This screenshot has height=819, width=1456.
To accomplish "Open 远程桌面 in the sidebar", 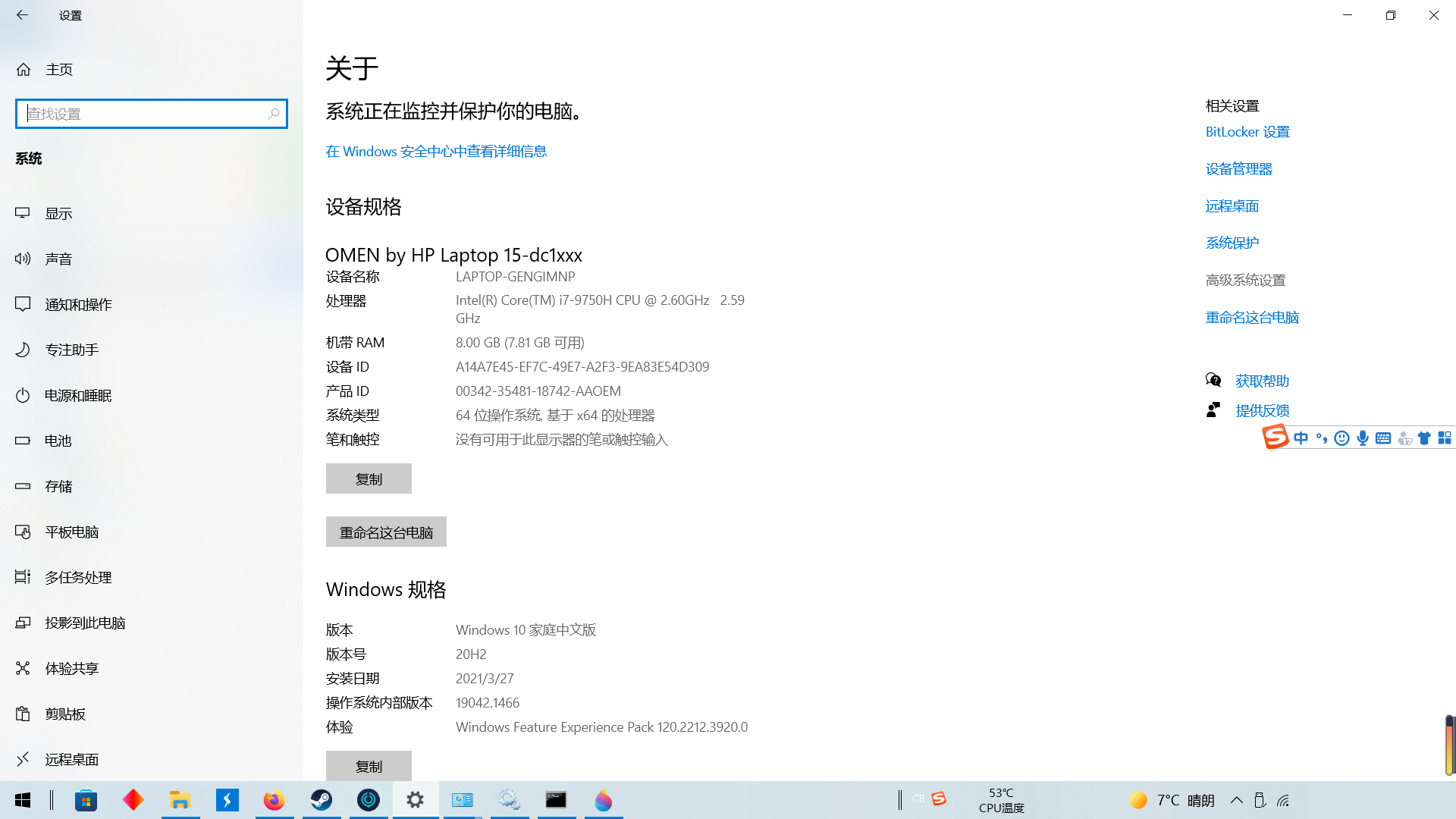I will (152, 759).
